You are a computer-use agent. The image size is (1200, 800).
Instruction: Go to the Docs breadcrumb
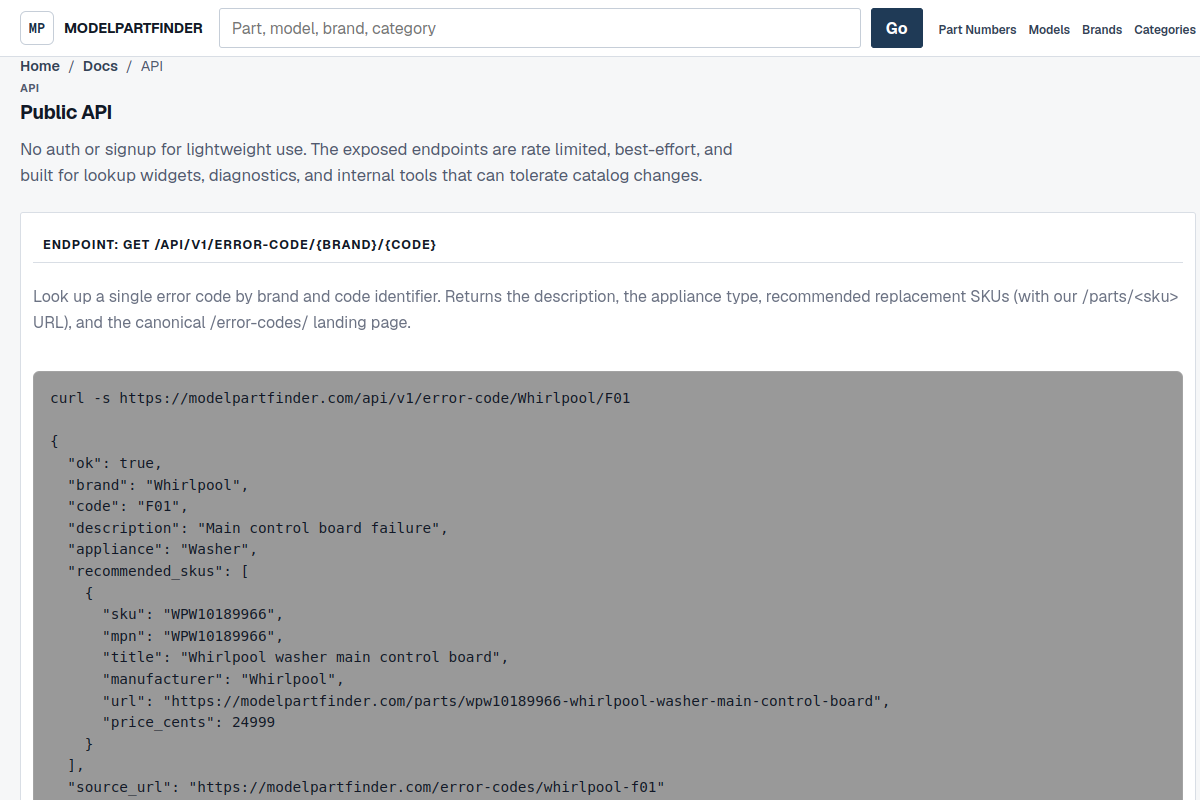coord(100,66)
